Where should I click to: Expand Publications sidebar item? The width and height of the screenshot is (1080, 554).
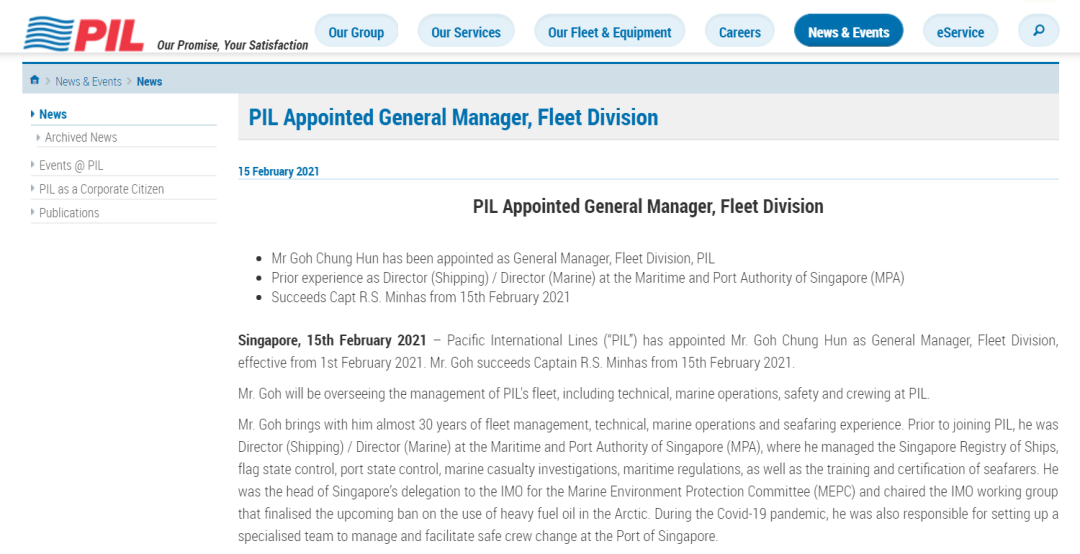[x=69, y=213]
